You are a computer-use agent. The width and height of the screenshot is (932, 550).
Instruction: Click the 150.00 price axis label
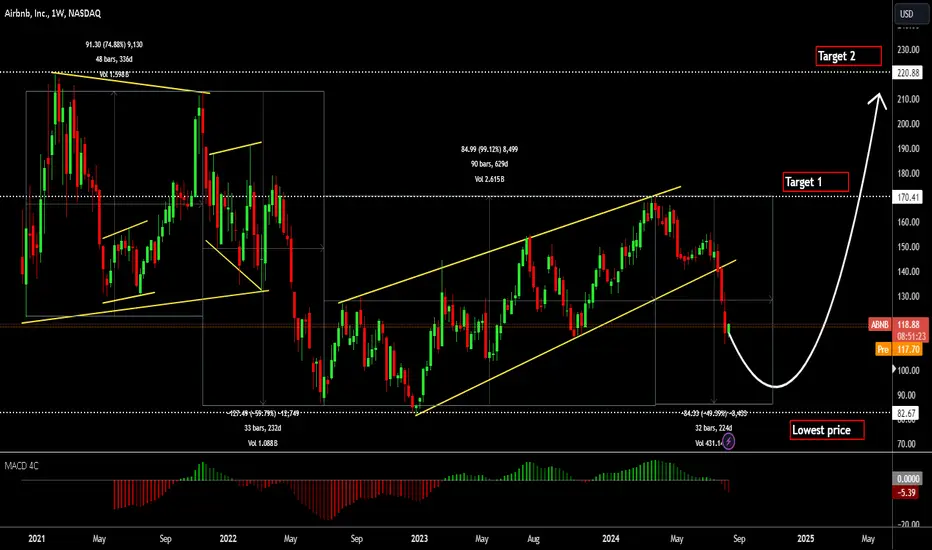click(908, 247)
